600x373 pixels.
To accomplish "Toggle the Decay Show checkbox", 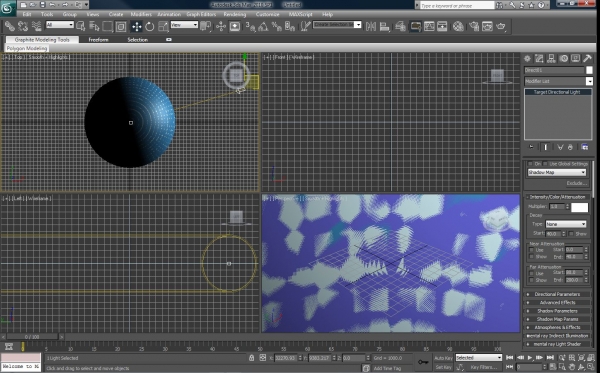I will tap(571, 234).
